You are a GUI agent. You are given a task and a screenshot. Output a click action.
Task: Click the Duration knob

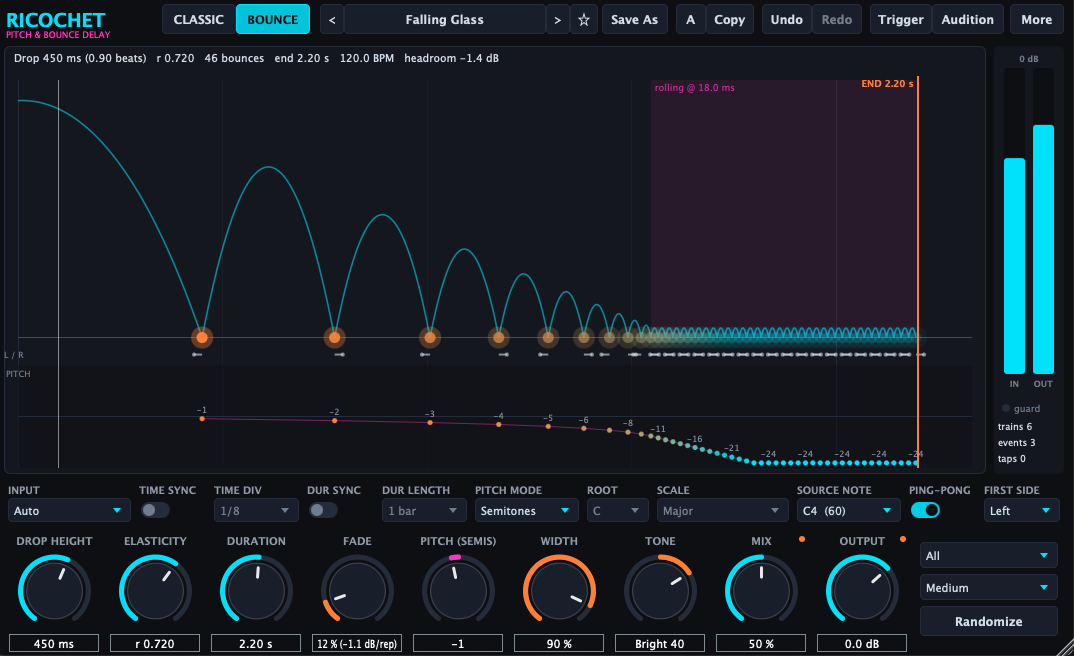256,590
